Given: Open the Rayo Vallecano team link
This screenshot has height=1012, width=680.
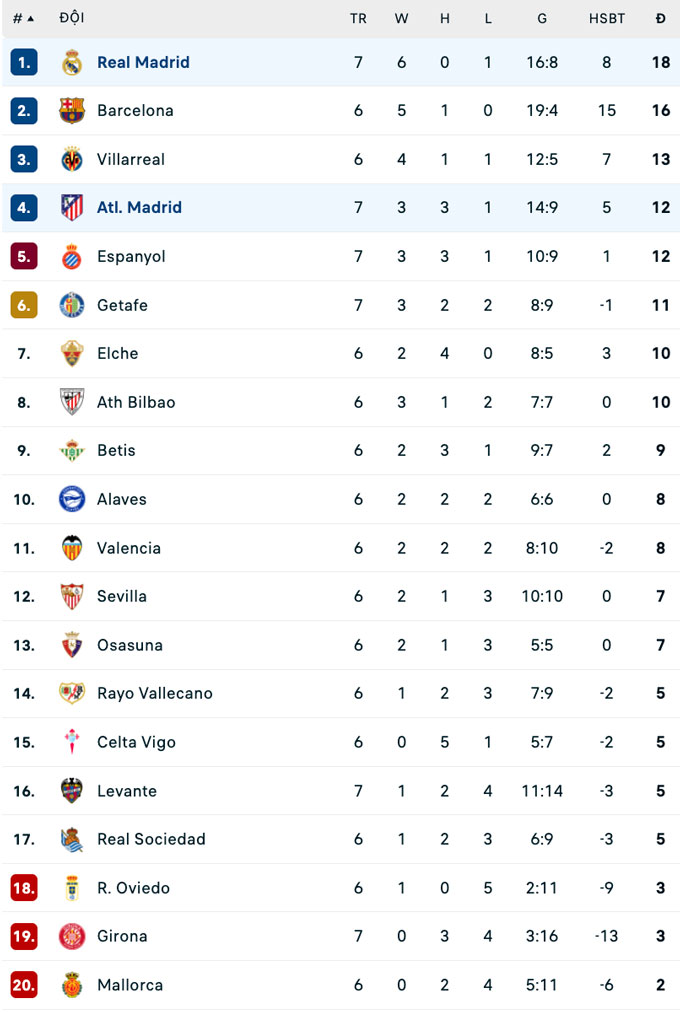Looking at the screenshot, I should pyautogui.click(x=155, y=693).
